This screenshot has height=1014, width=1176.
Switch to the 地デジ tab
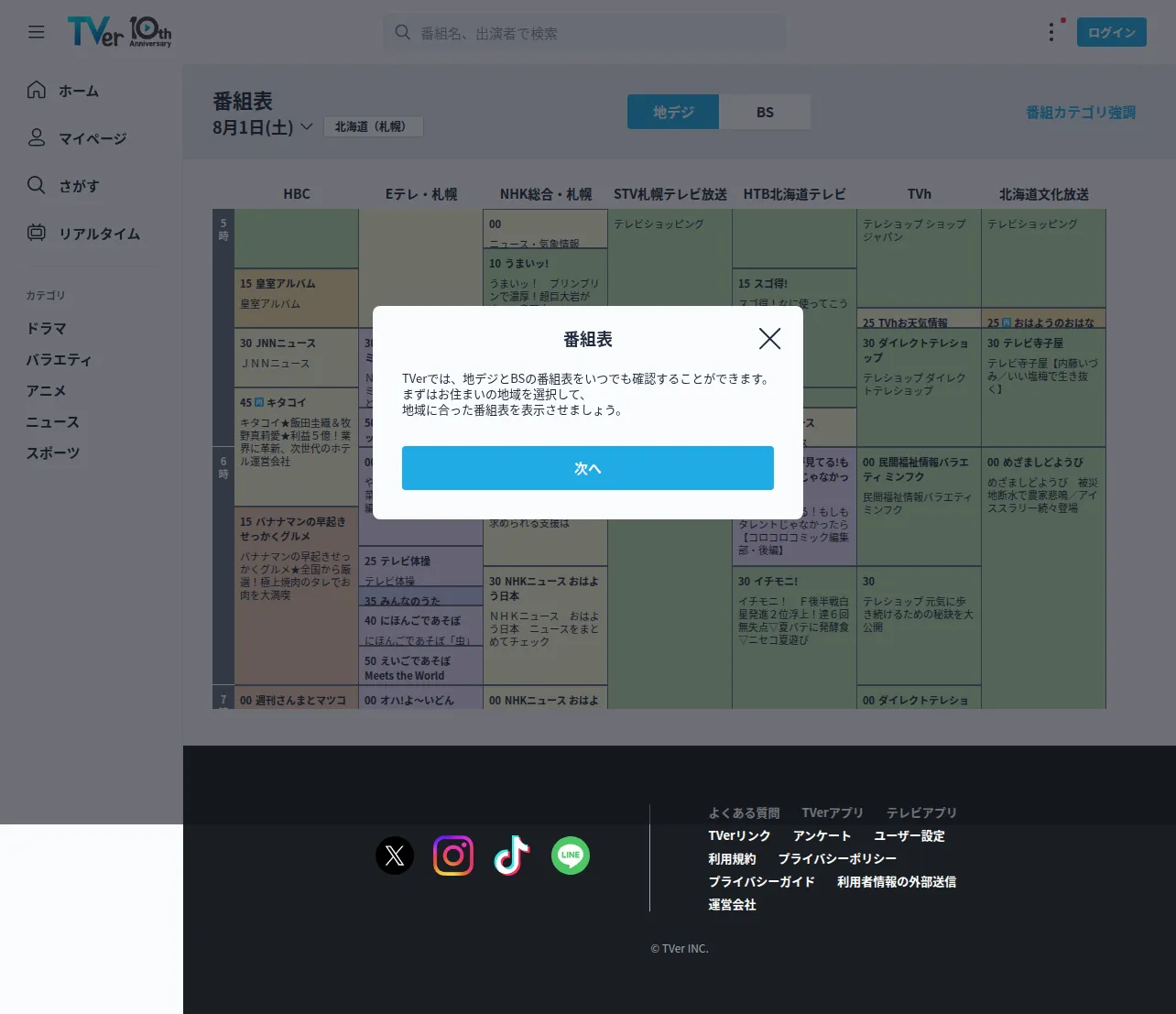(673, 112)
